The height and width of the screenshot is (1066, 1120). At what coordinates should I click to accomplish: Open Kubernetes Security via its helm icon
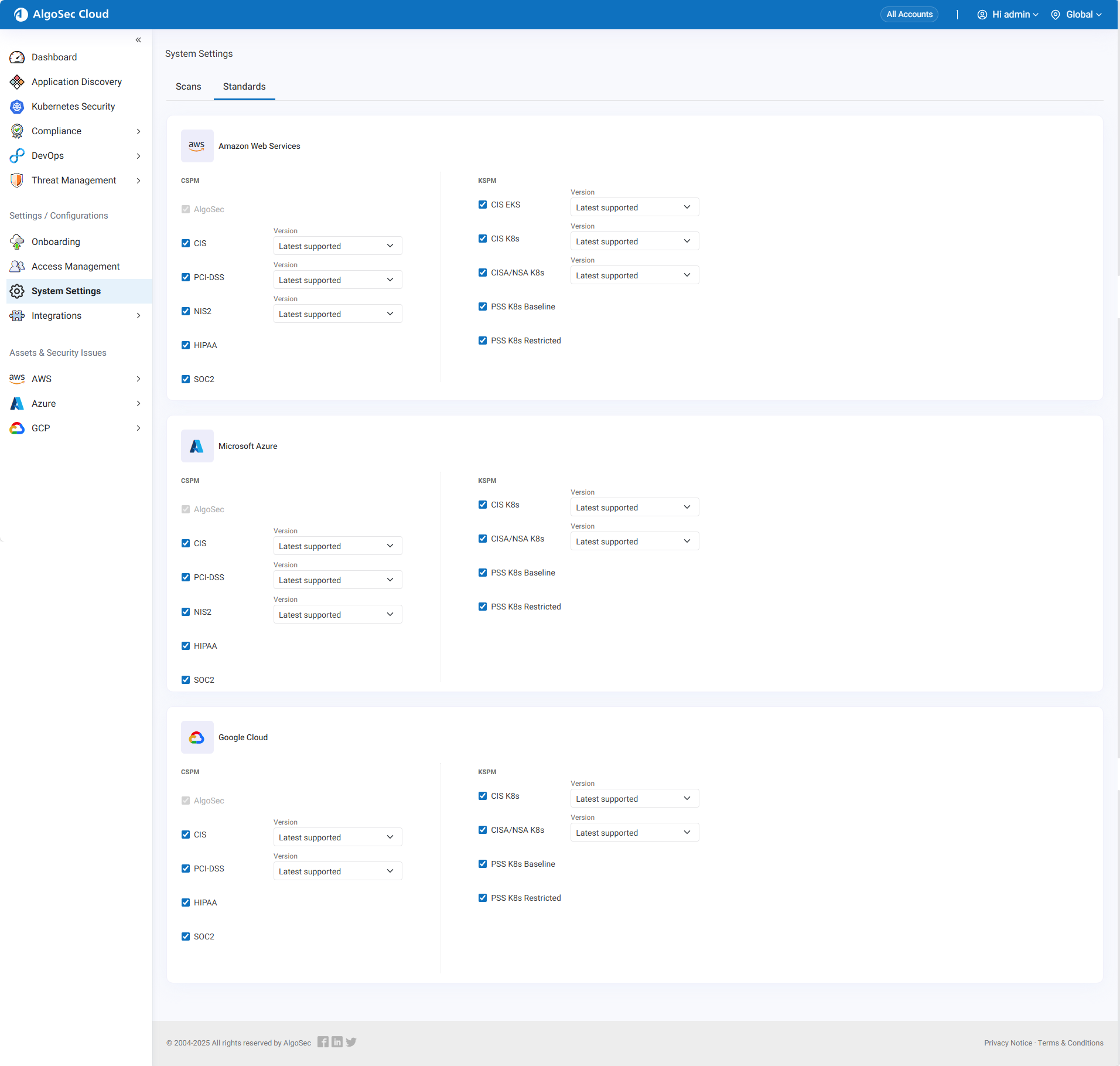click(x=17, y=107)
